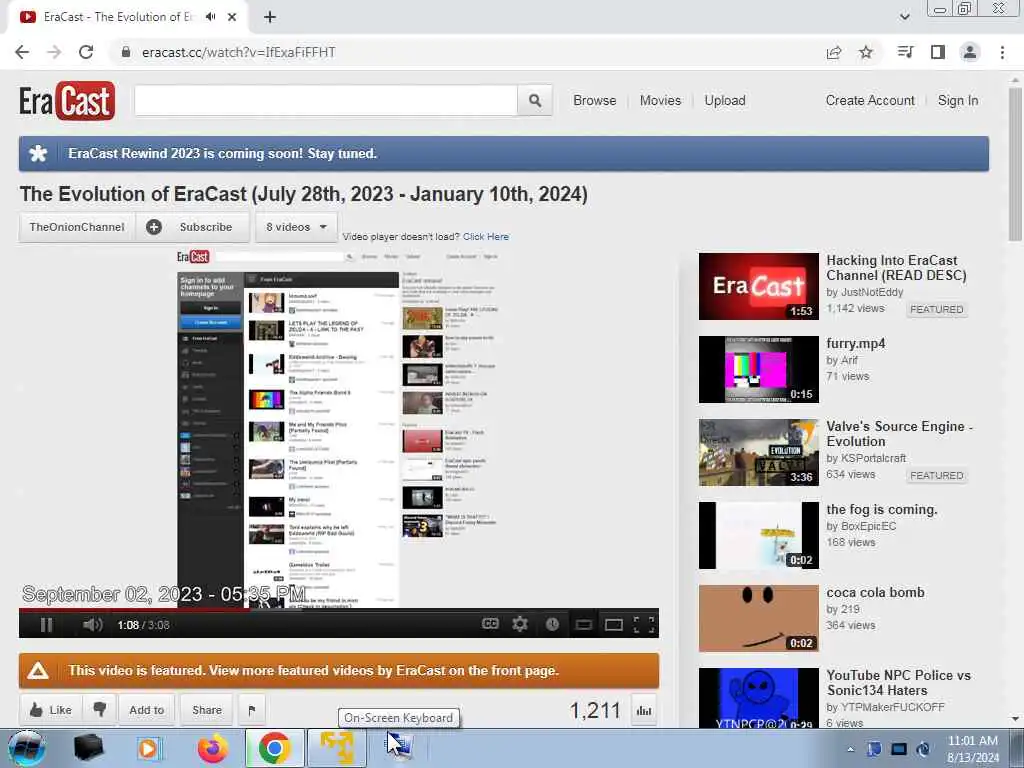Switch player to large theater mode
Viewport: 1024px width, 768px height.
point(613,625)
